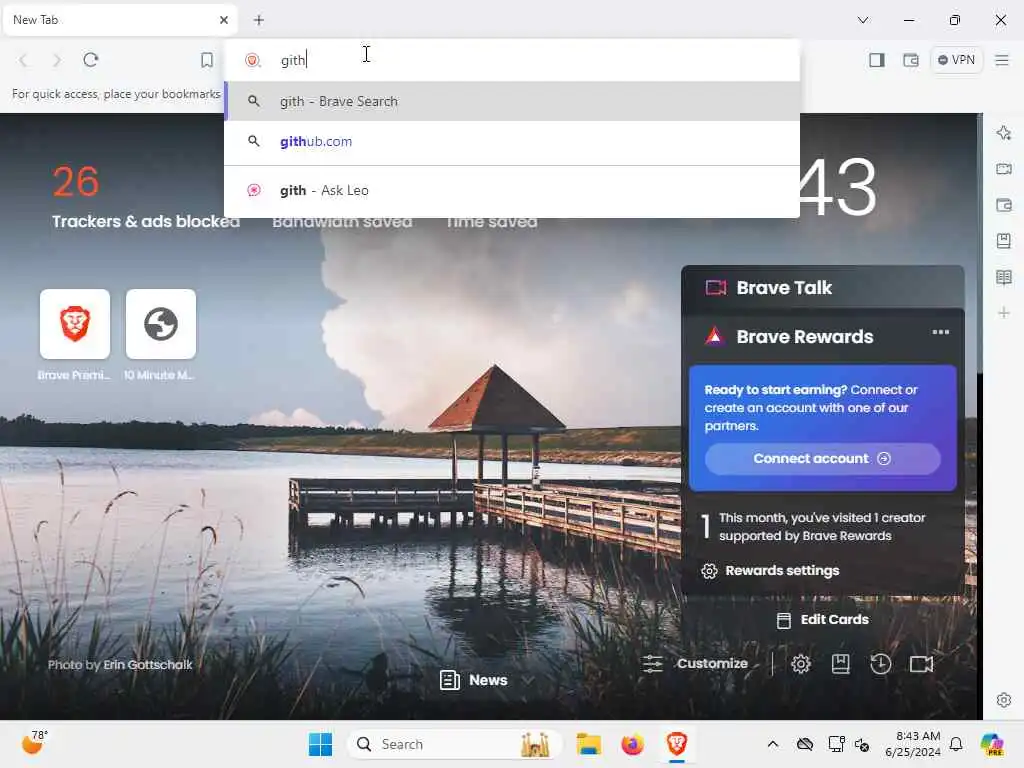The height and width of the screenshot is (768, 1024).
Task: Click the Brave icon in the taskbar
Action: (677, 744)
